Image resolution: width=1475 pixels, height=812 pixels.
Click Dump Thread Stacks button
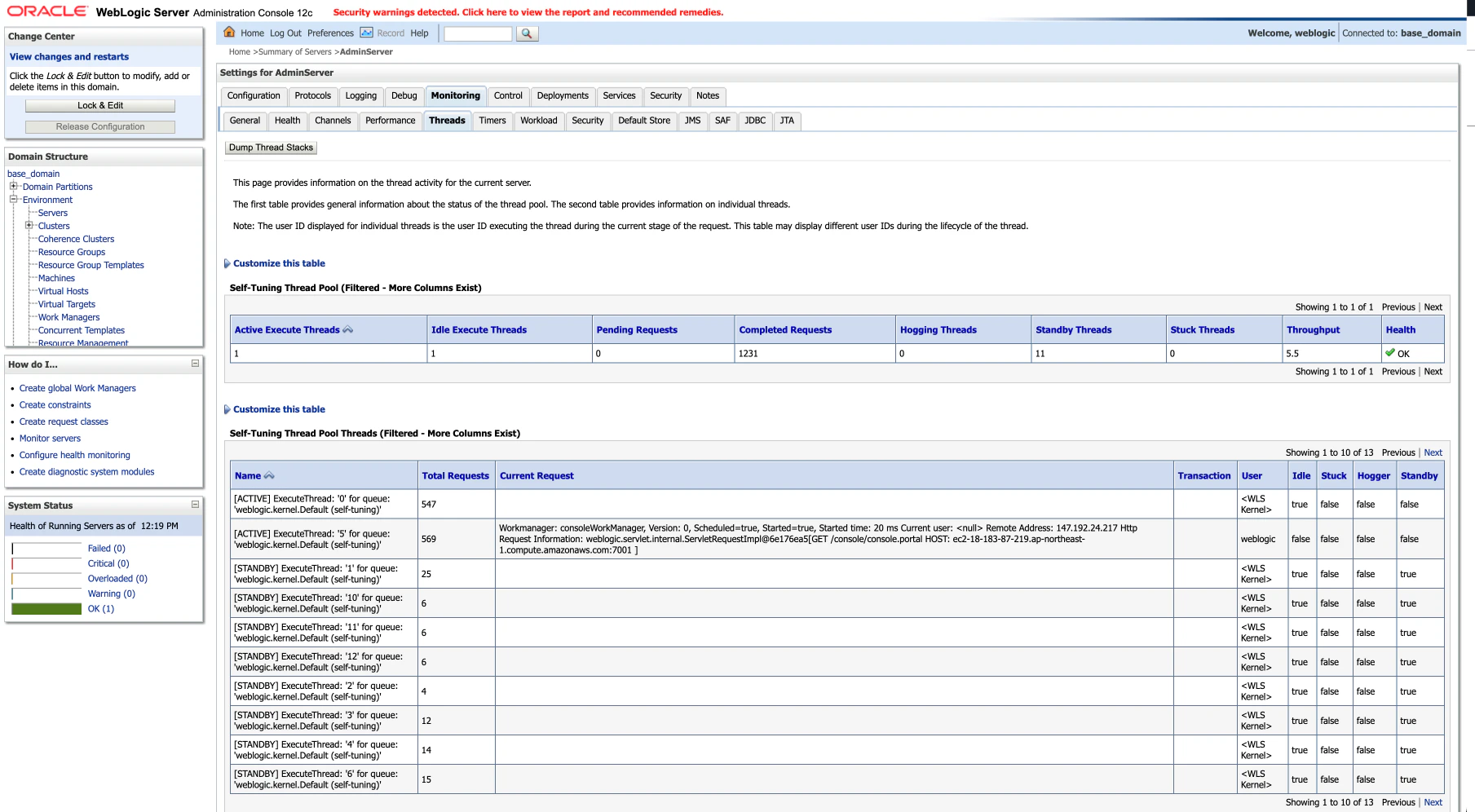coord(271,148)
